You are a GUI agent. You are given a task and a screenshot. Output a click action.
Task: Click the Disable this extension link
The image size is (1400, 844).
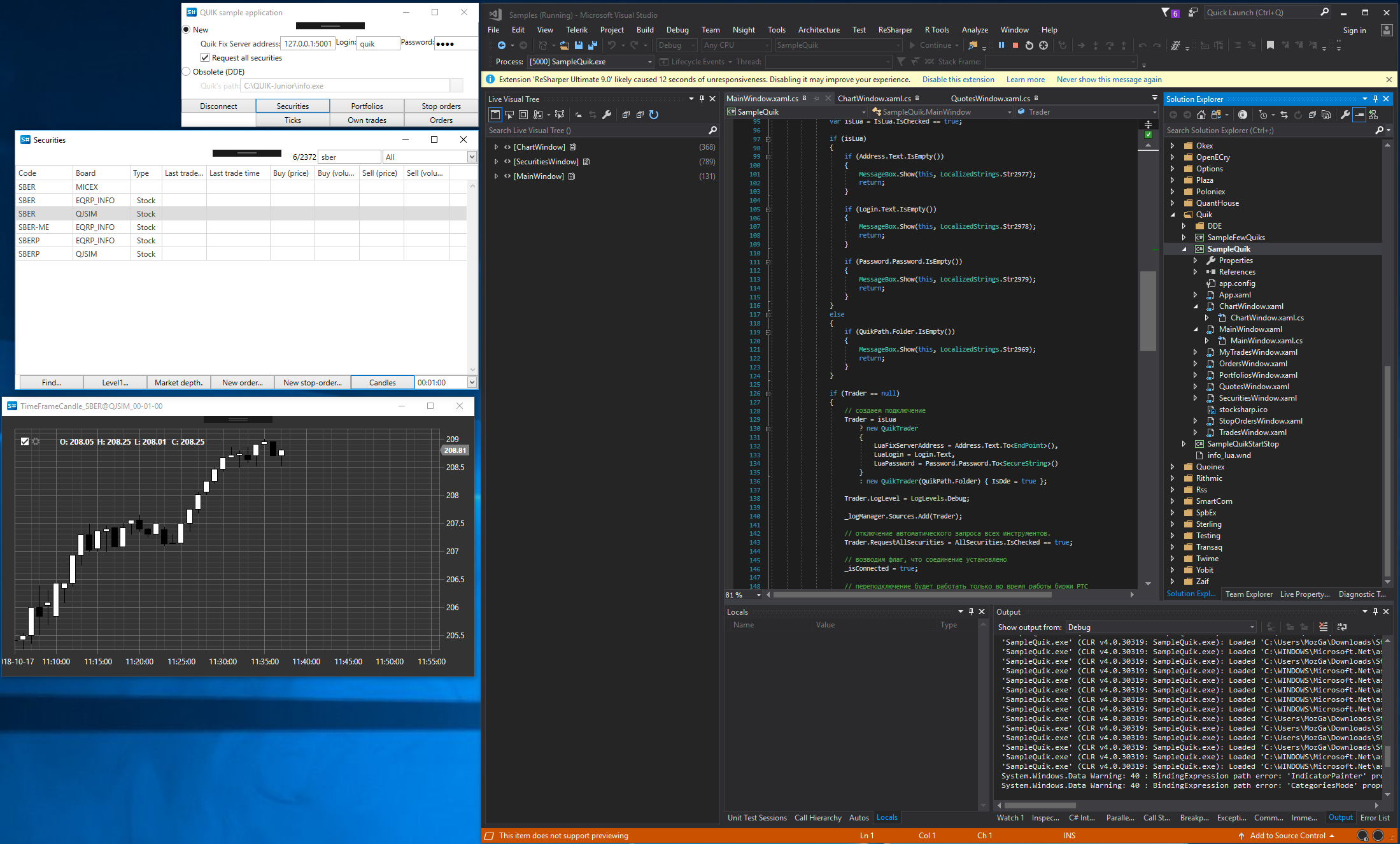pos(958,80)
